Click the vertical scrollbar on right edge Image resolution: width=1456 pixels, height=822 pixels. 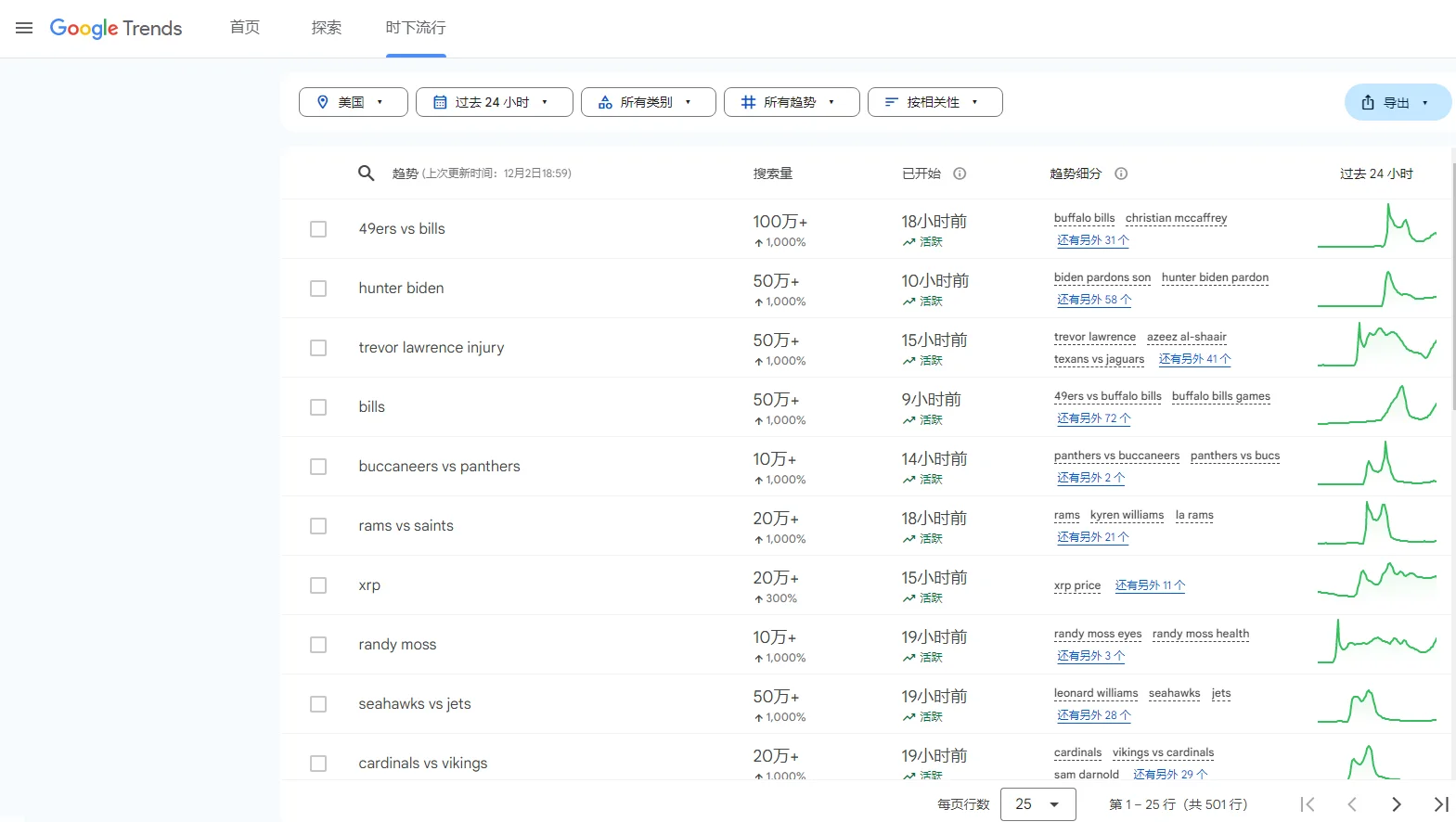coord(1452,287)
